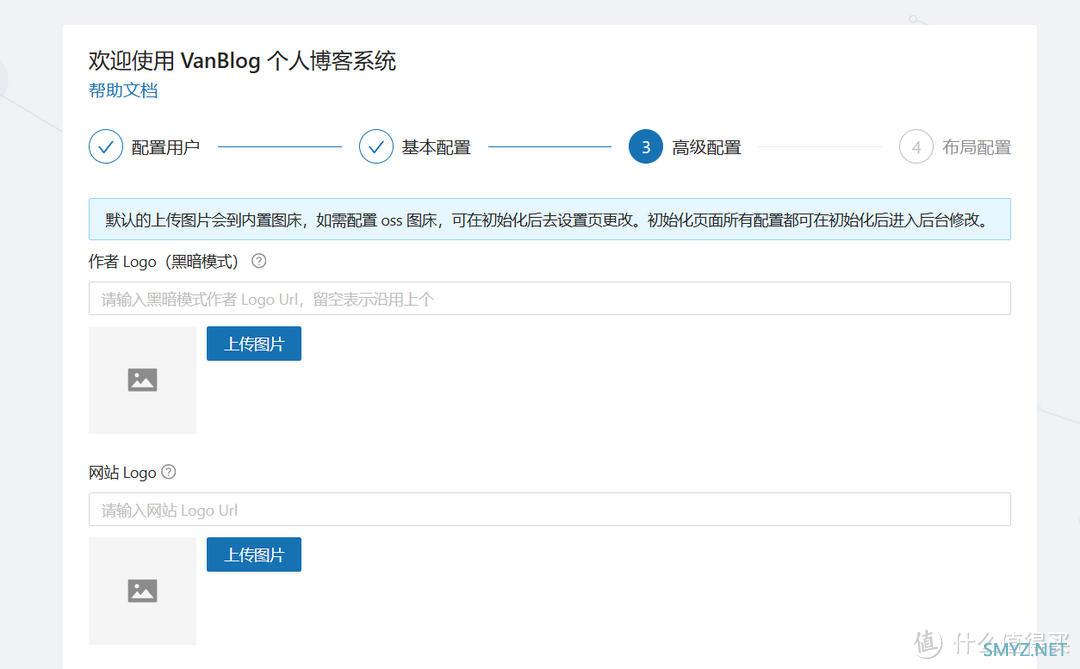Viewport: 1080px width, 669px height.
Task: Show help tooltip for 作者 Logo（黑暗模式）
Action: pos(259,261)
